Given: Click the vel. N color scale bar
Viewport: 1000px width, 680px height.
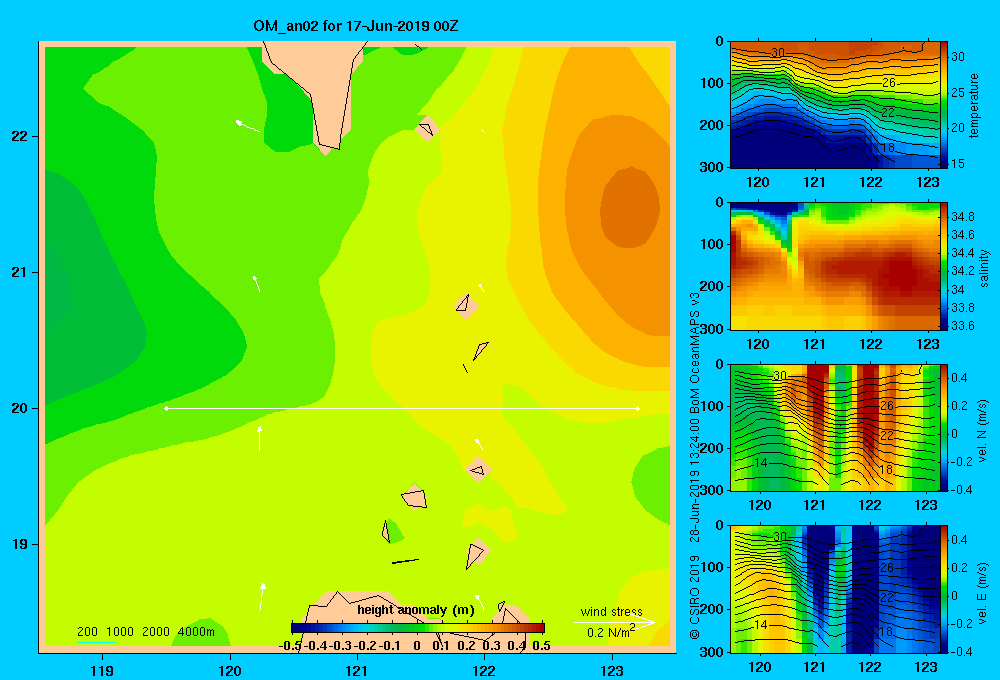Looking at the screenshot, I should coord(945,427).
